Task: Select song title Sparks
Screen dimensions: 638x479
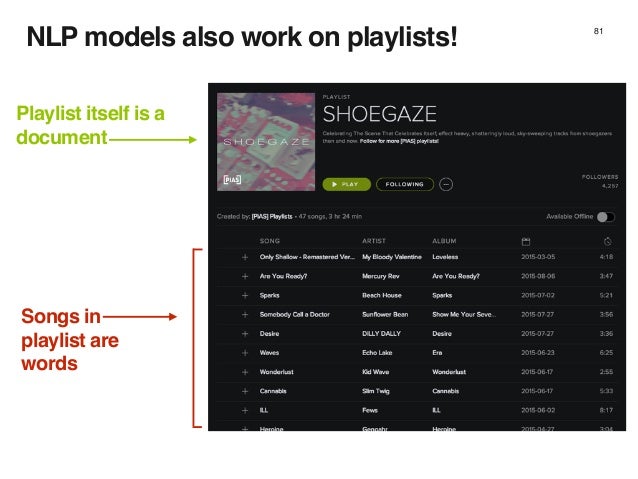Action: coord(269,295)
